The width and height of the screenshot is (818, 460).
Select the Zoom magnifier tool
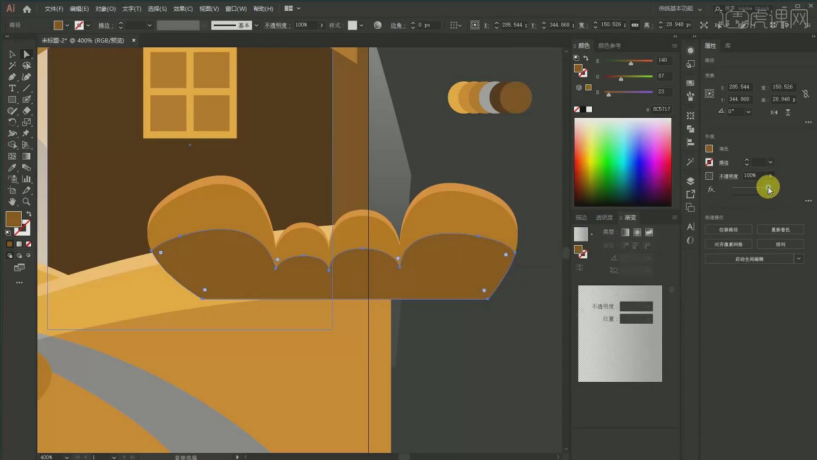26,200
